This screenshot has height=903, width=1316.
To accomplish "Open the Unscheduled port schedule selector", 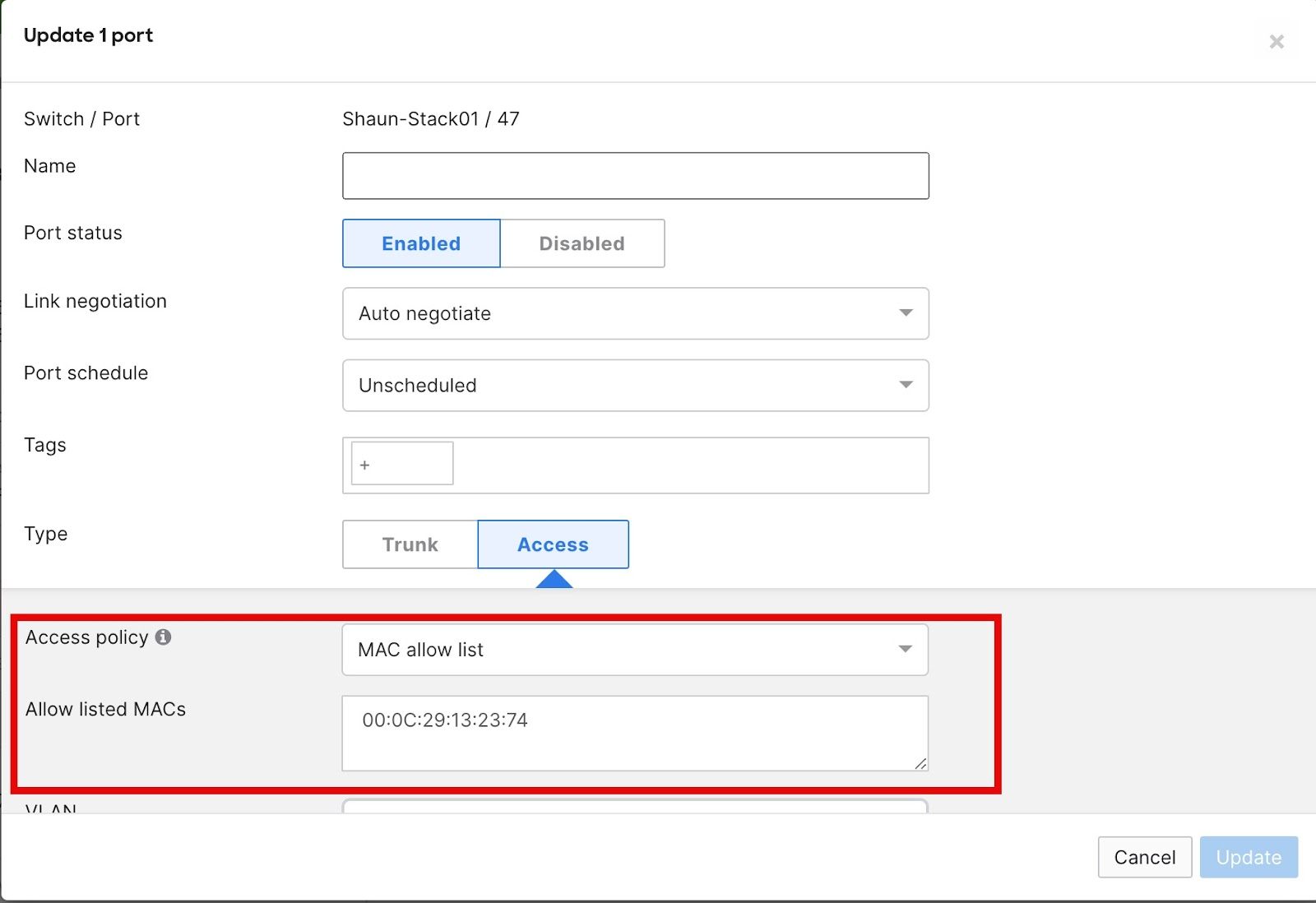I will tap(635, 385).
